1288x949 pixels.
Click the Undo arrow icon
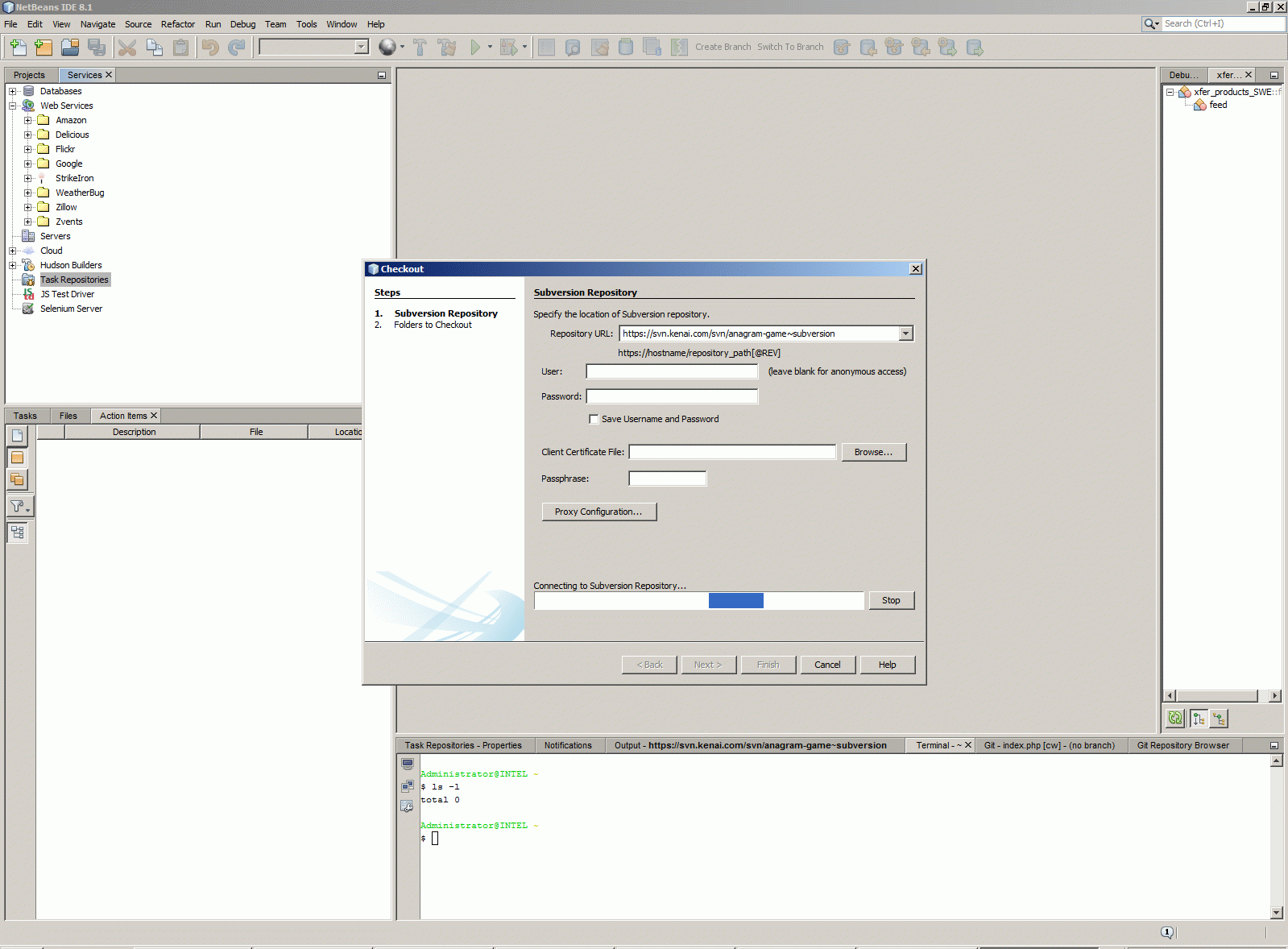(x=210, y=48)
